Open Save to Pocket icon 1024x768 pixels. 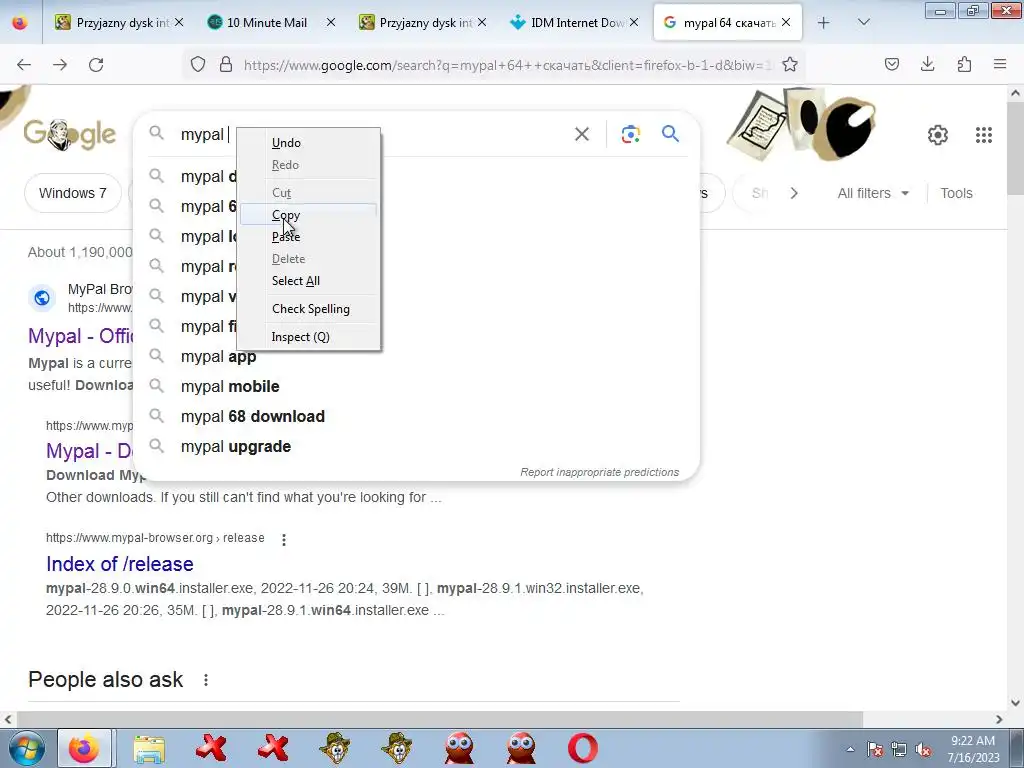click(892, 64)
